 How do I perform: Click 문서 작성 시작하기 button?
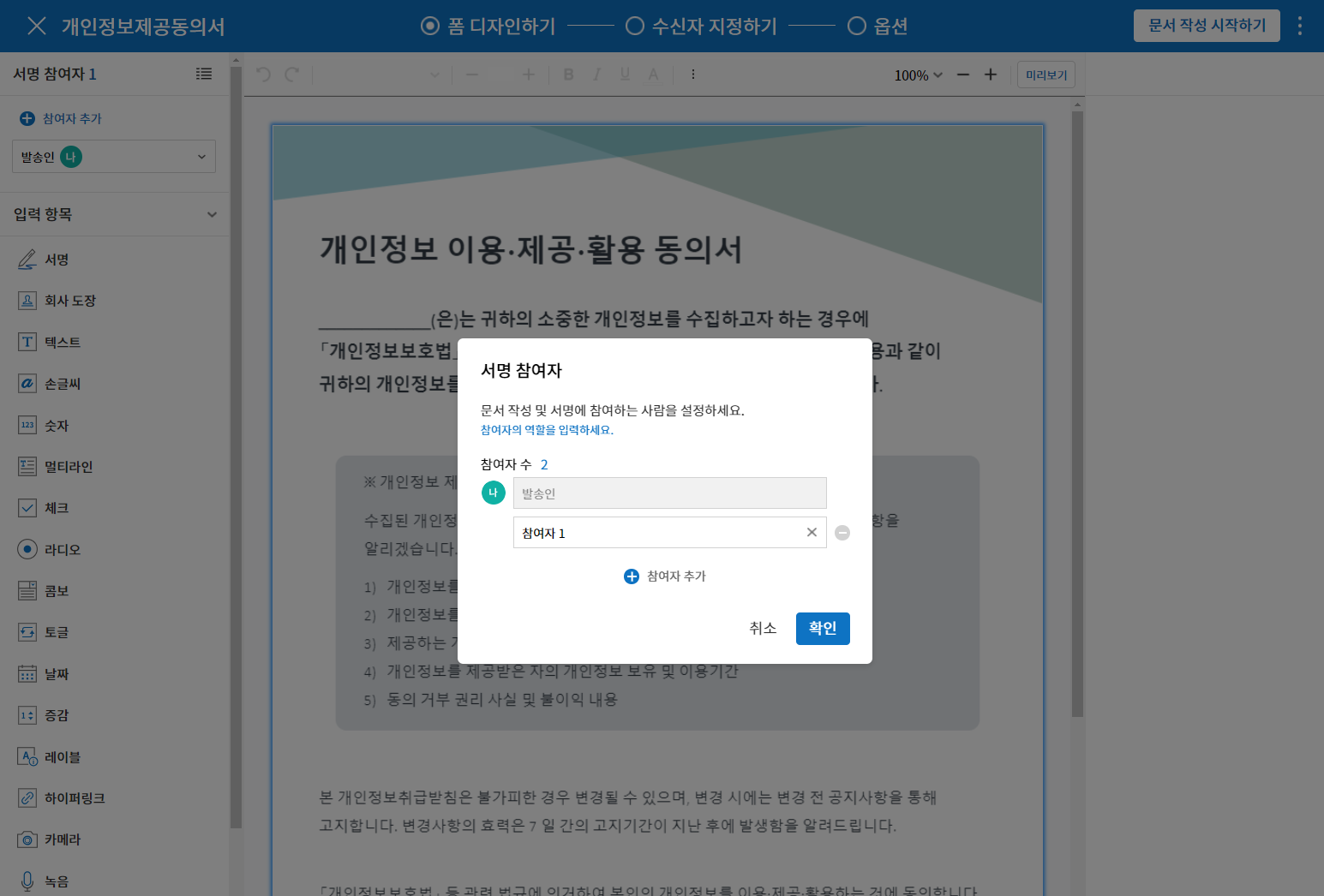(1207, 26)
